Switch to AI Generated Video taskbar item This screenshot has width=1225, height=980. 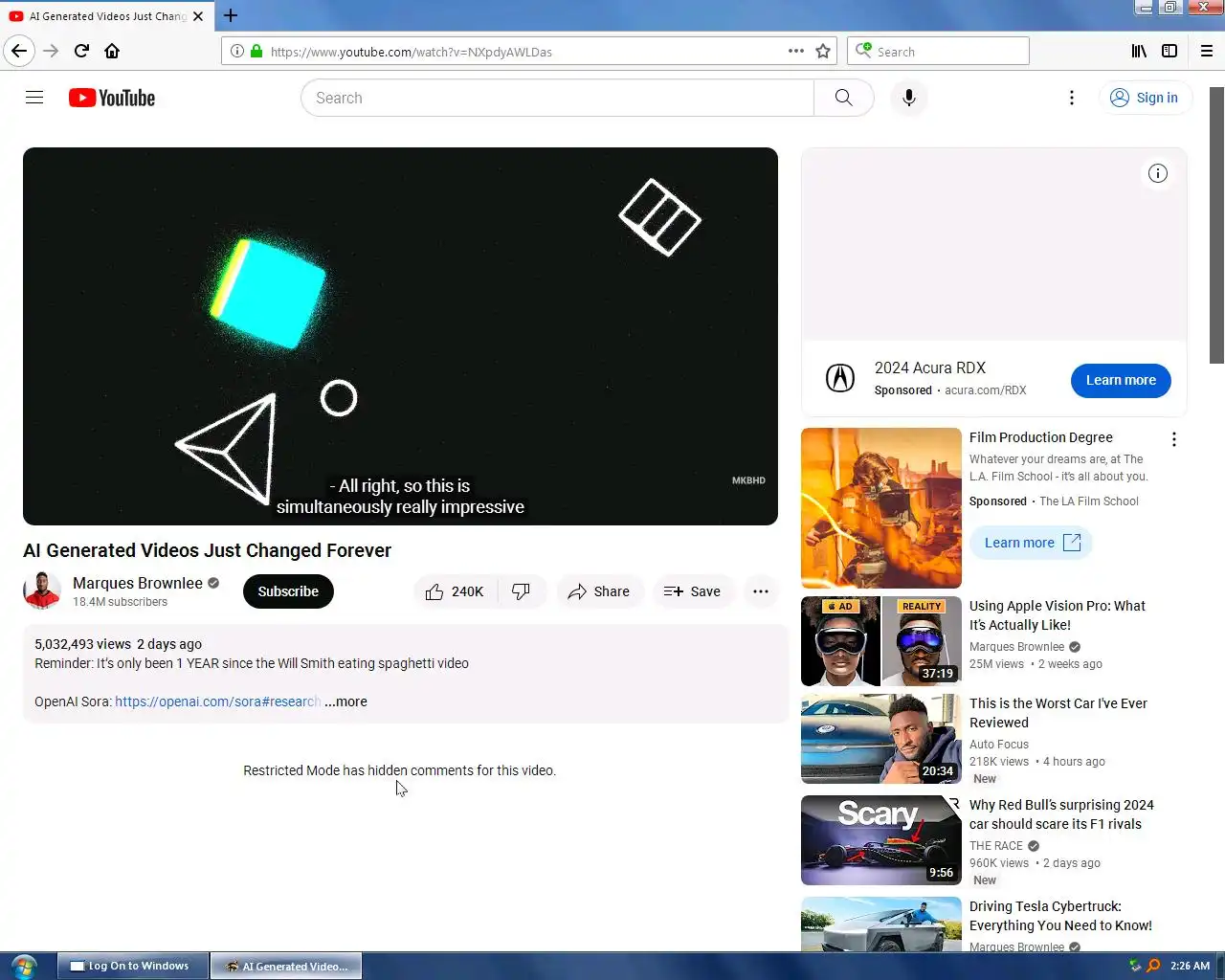tap(286, 966)
